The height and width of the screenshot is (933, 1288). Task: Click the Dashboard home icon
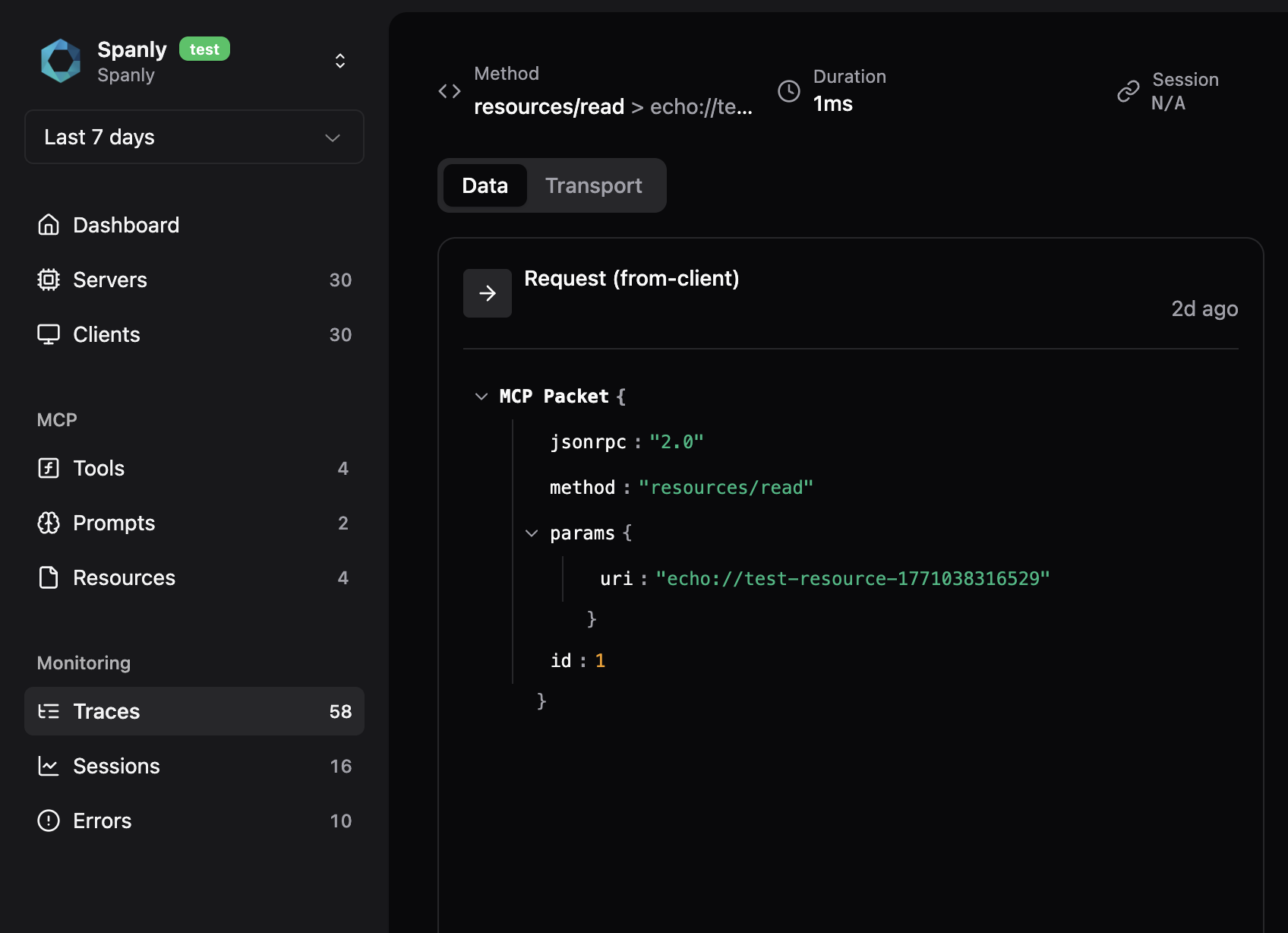pos(49,225)
